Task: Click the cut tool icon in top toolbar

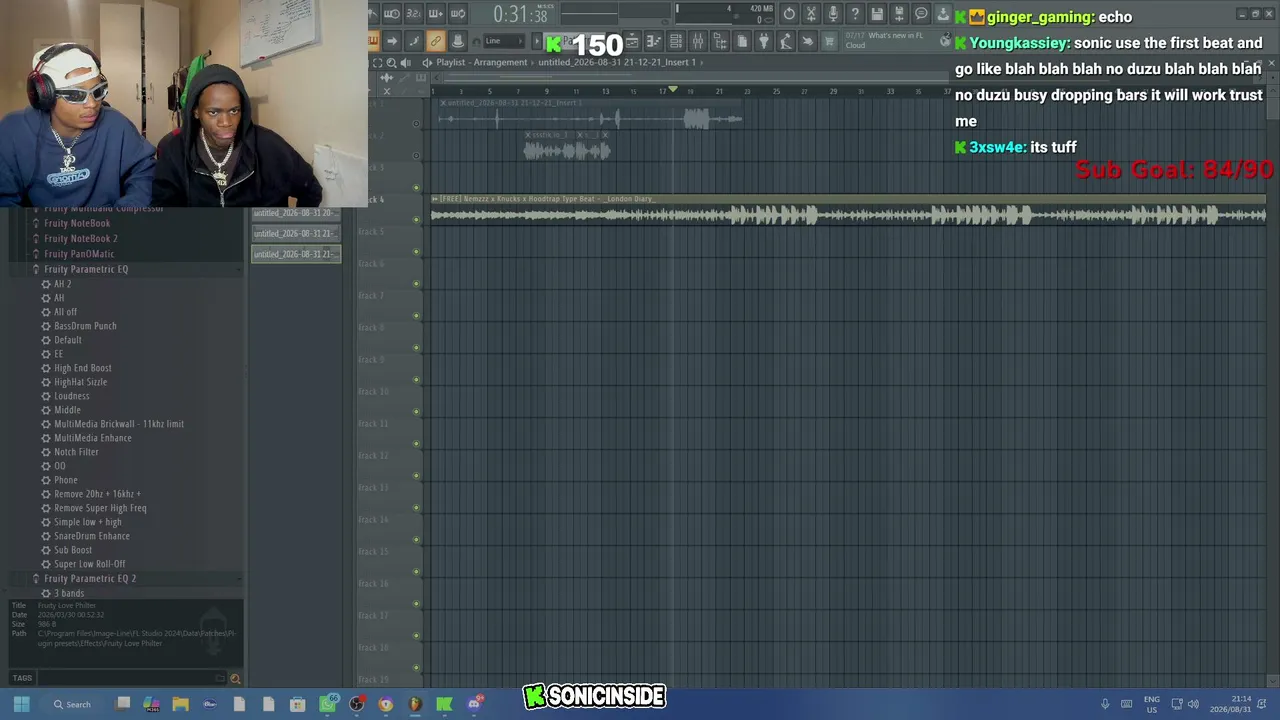Action: pyautogui.click(x=811, y=13)
